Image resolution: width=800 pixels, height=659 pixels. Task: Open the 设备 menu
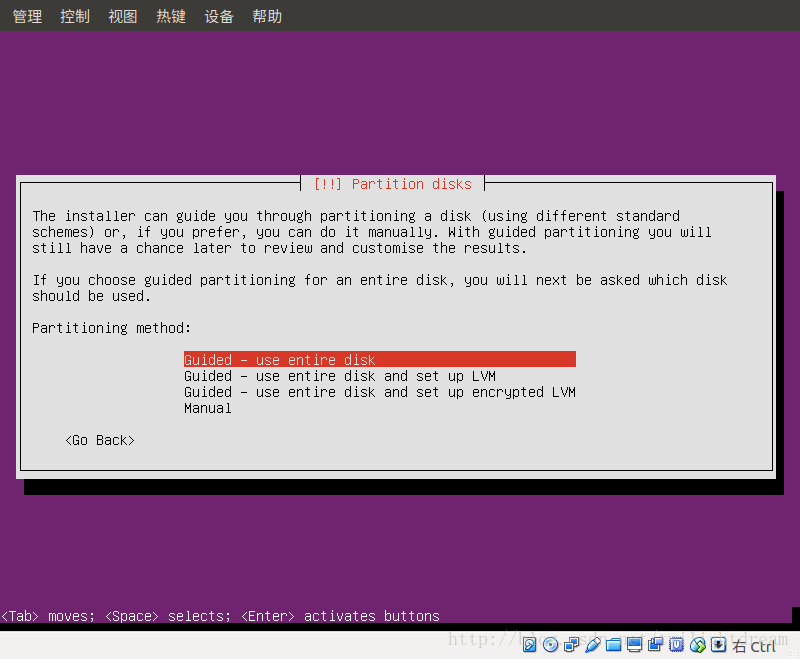[x=219, y=16]
